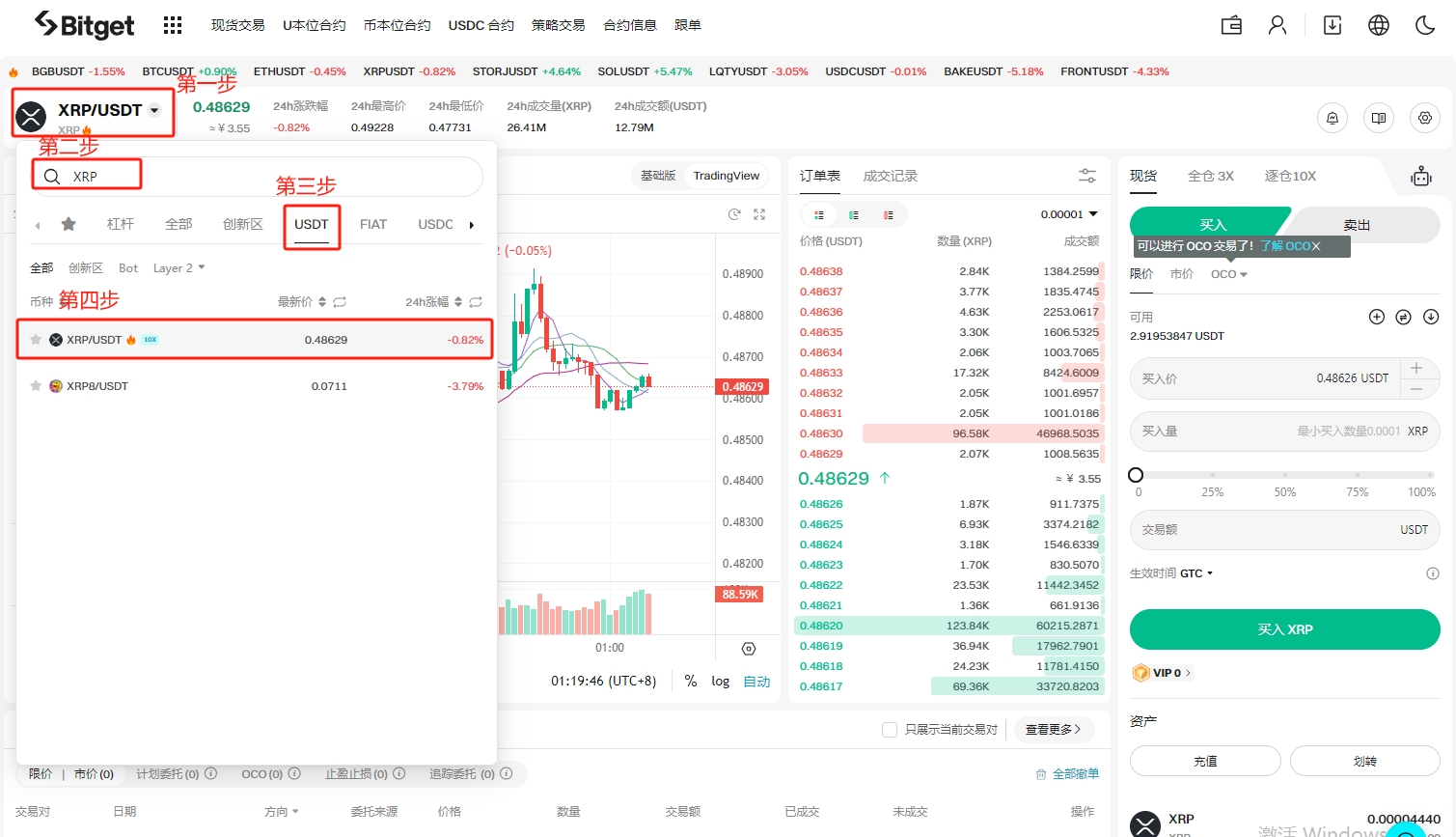The image size is (1456, 837).
Task: Click 查看更多 button
Action: click(1053, 730)
